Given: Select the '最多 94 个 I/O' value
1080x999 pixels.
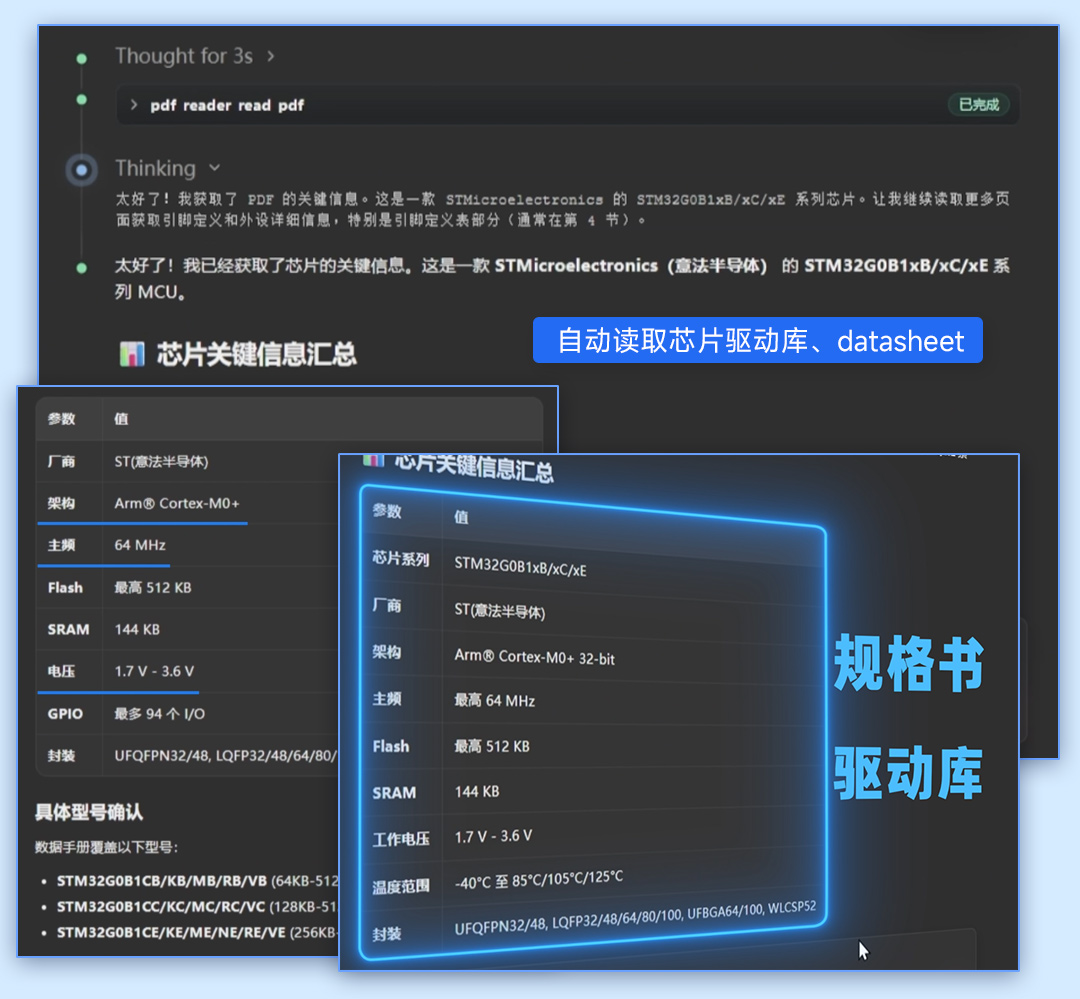Looking at the screenshot, I should point(160,714).
